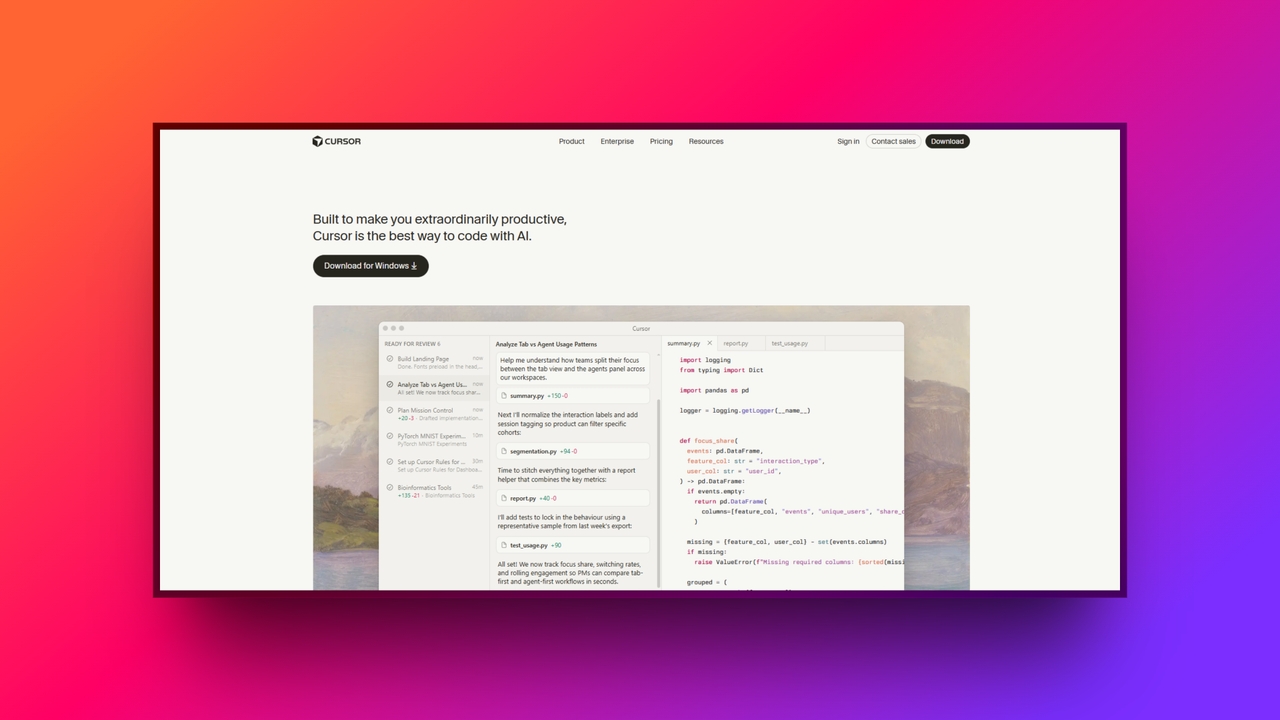Click the READY FOR REVIEW 6 heading
Image resolution: width=1280 pixels, height=720 pixels.
point(412,343)
